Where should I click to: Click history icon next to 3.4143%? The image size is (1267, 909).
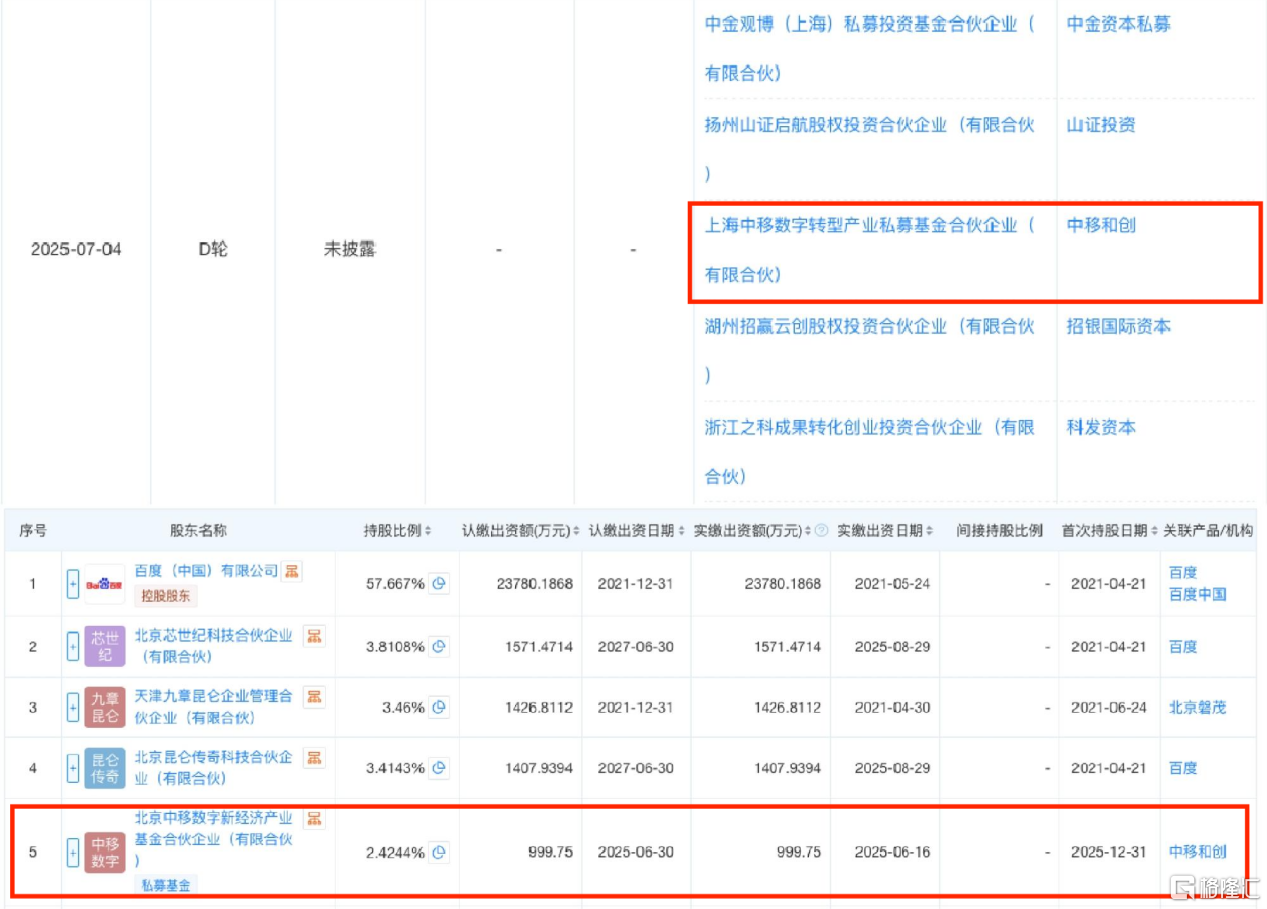[438, 768]
